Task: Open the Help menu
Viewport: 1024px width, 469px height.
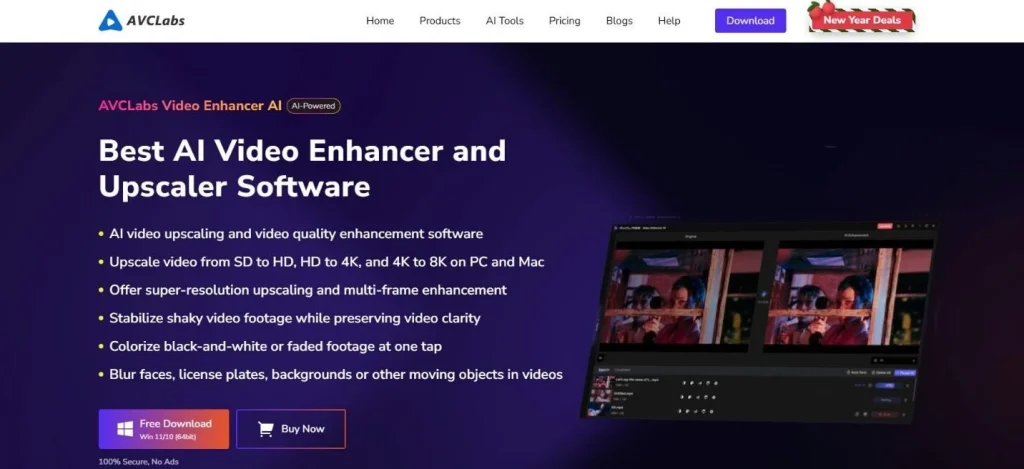Action: coord(669,21)
